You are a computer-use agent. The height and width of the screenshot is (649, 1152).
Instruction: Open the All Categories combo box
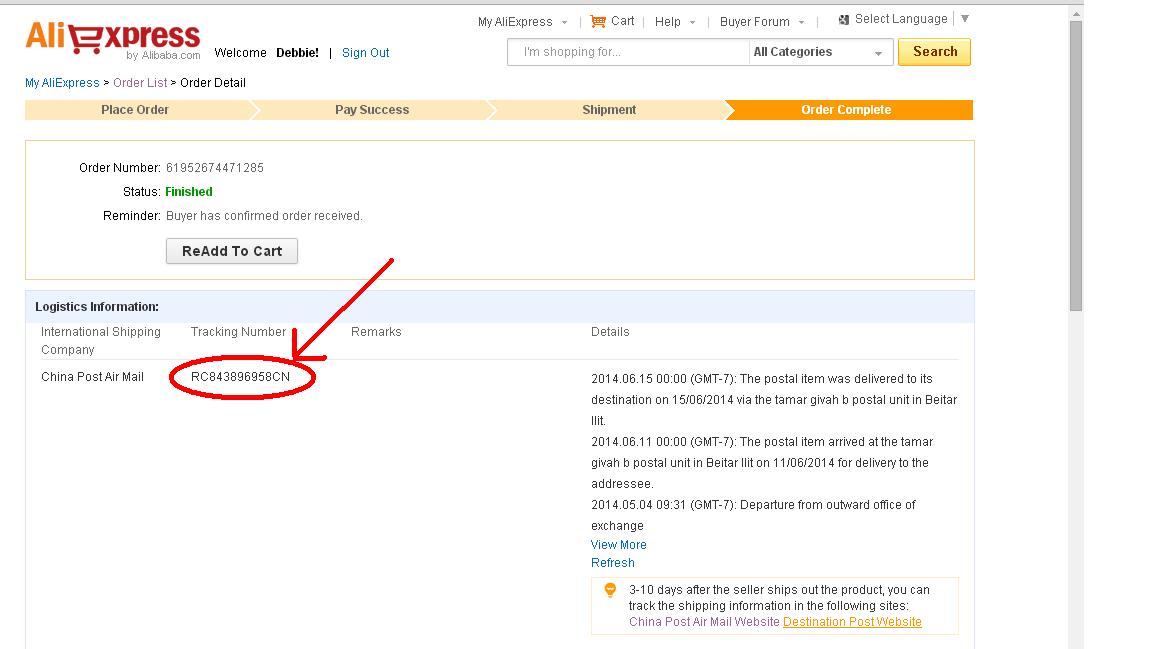tap(821, 52)
